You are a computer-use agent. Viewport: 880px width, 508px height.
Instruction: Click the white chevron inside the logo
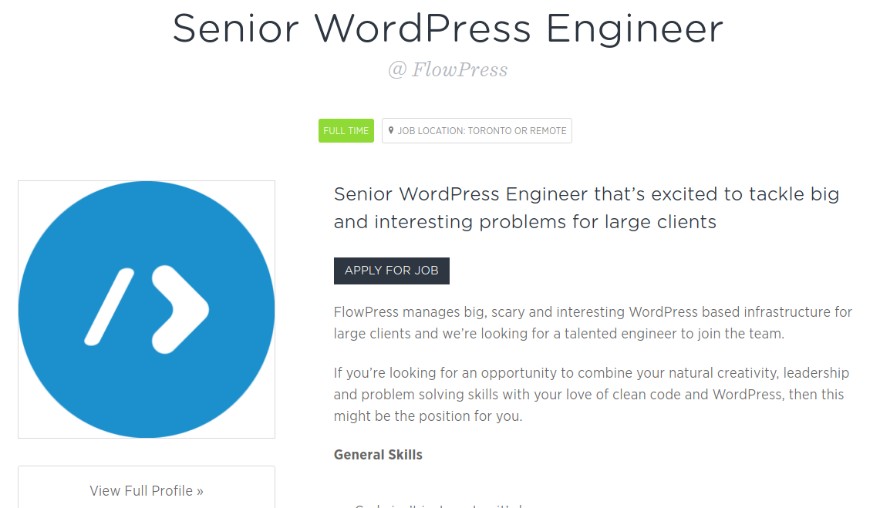(182, 309)
